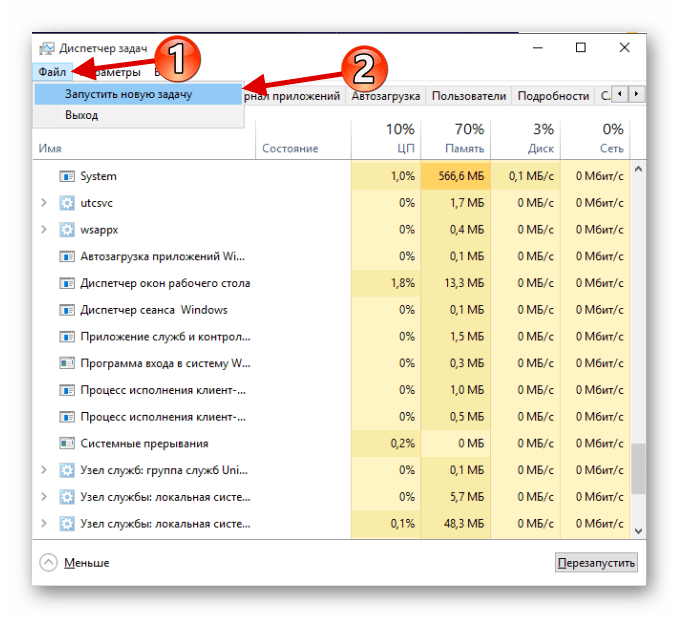Click icon of Системные прерывания
Screen dimensions: 679x618
click(67, 443)
